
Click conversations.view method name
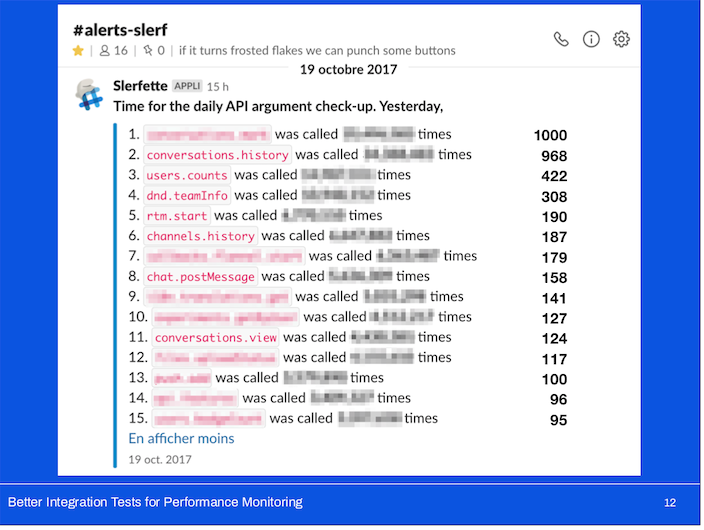tap(216, 337)
